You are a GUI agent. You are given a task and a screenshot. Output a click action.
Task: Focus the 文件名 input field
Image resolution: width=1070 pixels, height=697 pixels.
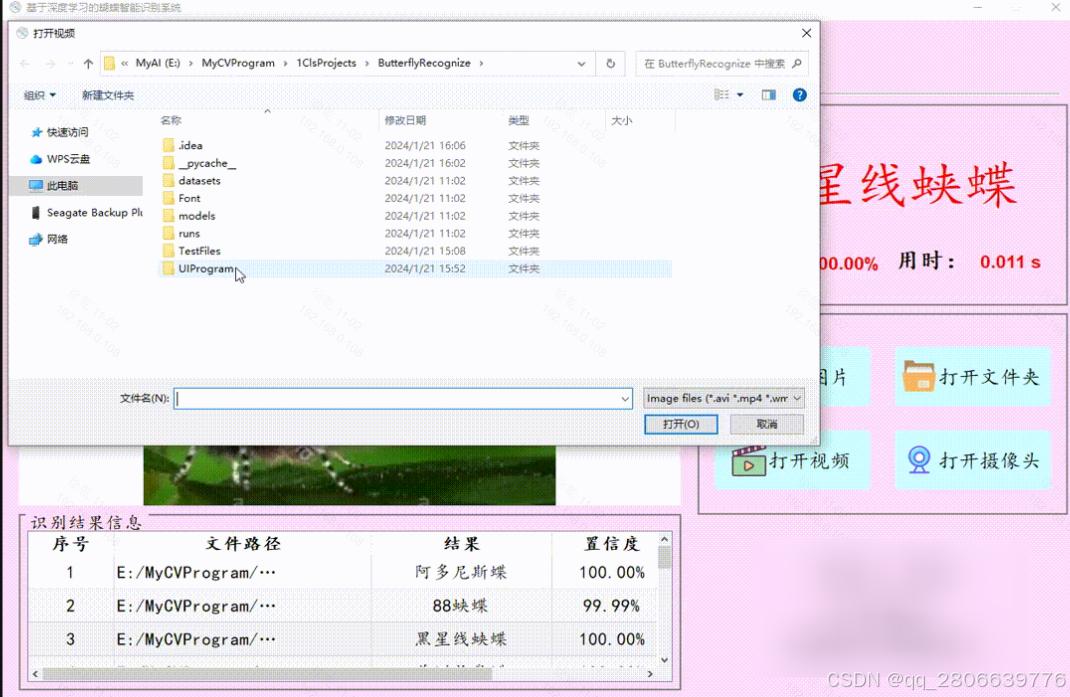403,399
